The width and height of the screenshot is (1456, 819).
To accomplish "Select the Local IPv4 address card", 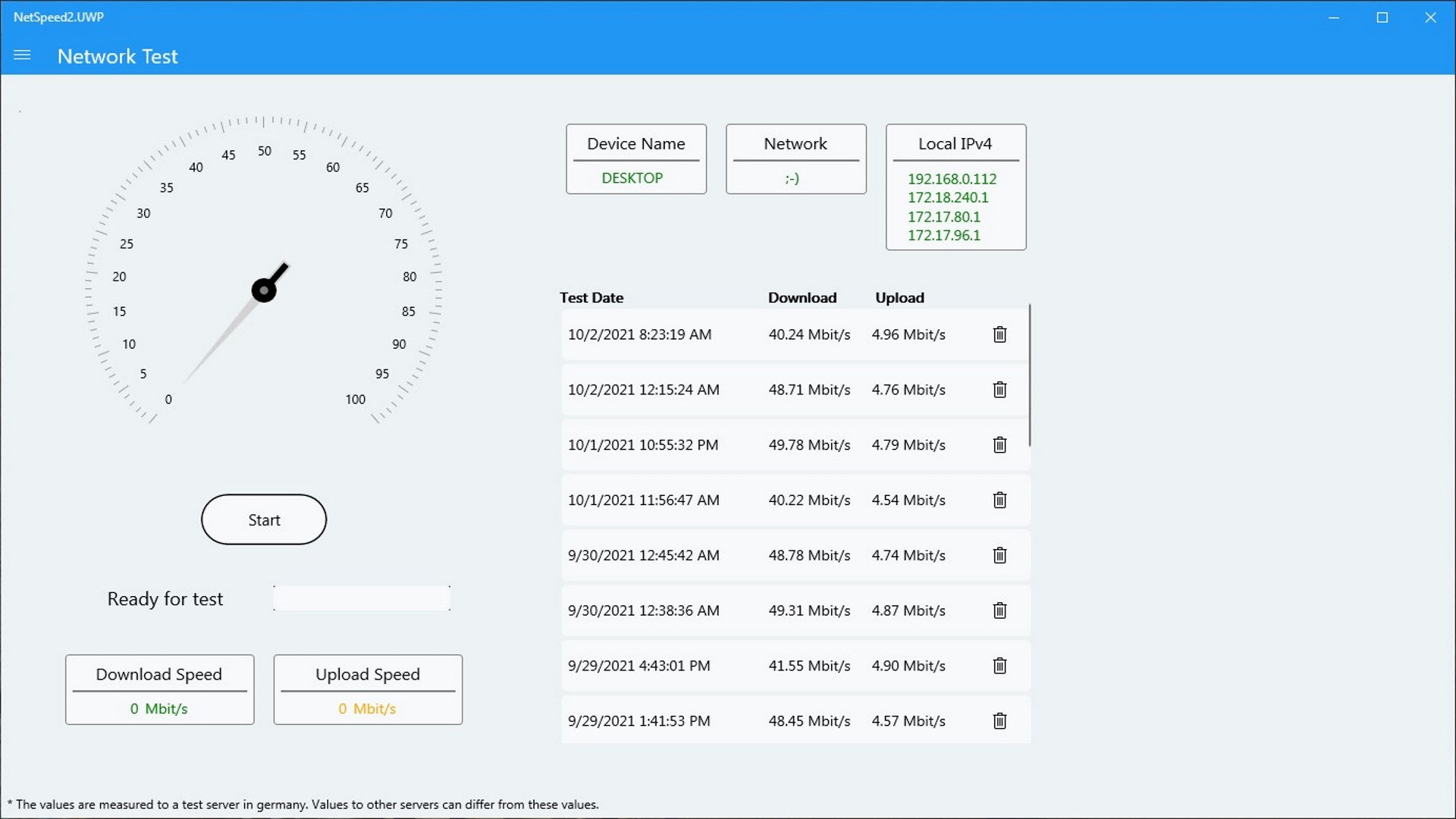I will pos(955,187).
